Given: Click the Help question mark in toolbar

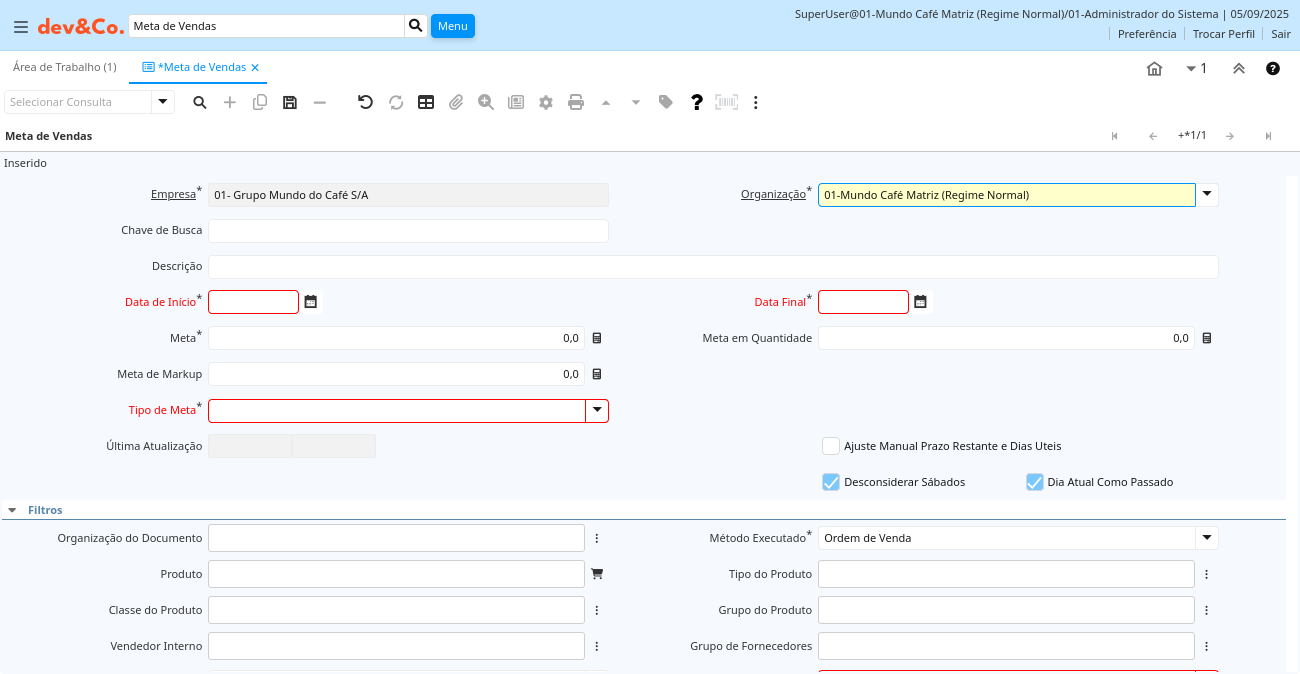Looking at the screenshot, I should [x=697, y=102].
